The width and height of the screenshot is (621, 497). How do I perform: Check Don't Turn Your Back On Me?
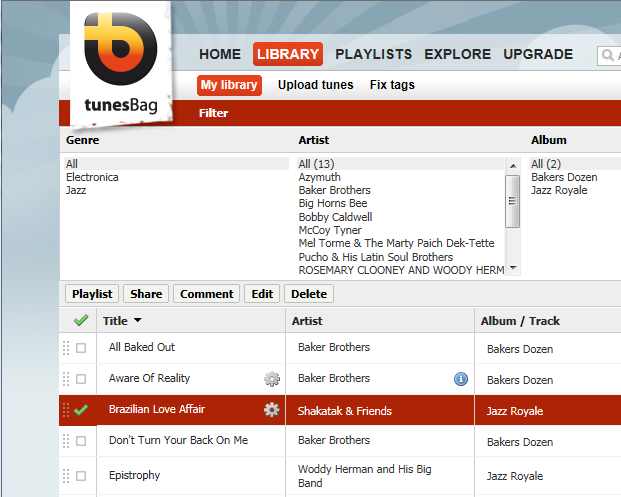[81, 441]
